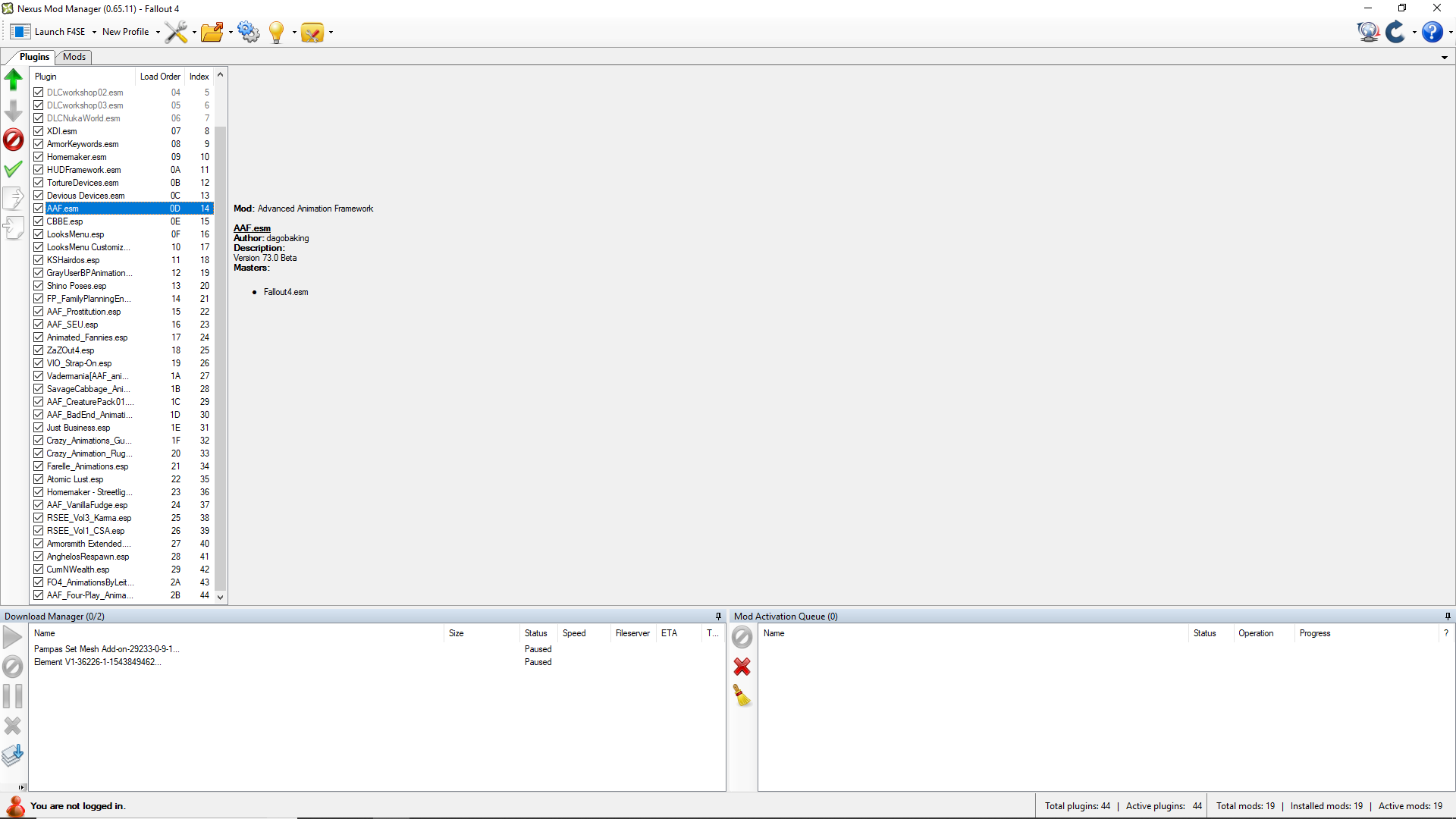Expand tools wrench dropdown arrow
This screenshot has width=1456, height=819.
(x=194, y=32)
